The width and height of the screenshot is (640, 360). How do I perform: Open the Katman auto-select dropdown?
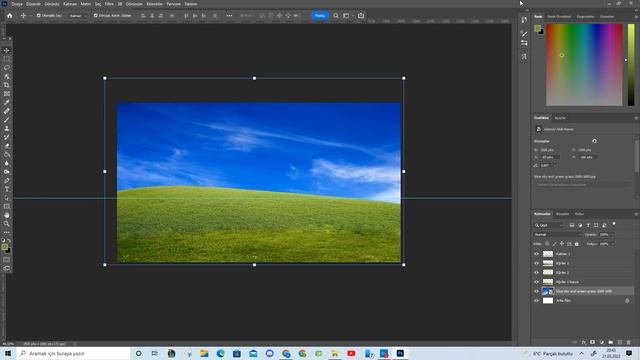tap(78, 16)
